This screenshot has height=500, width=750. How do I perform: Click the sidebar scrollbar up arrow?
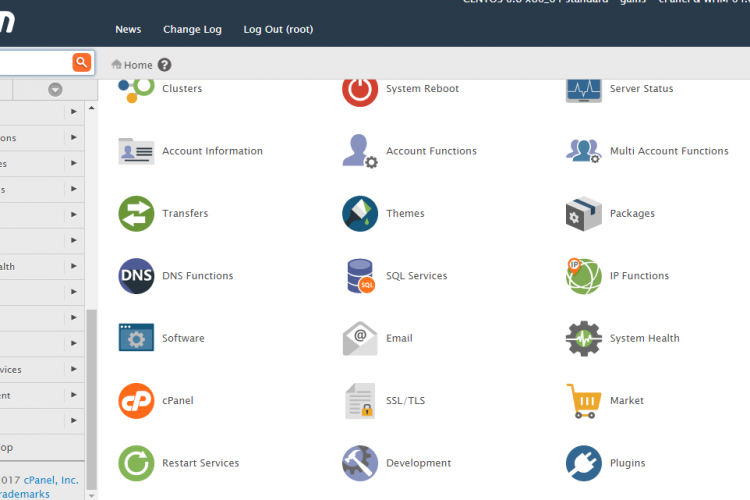click(91, 108)
